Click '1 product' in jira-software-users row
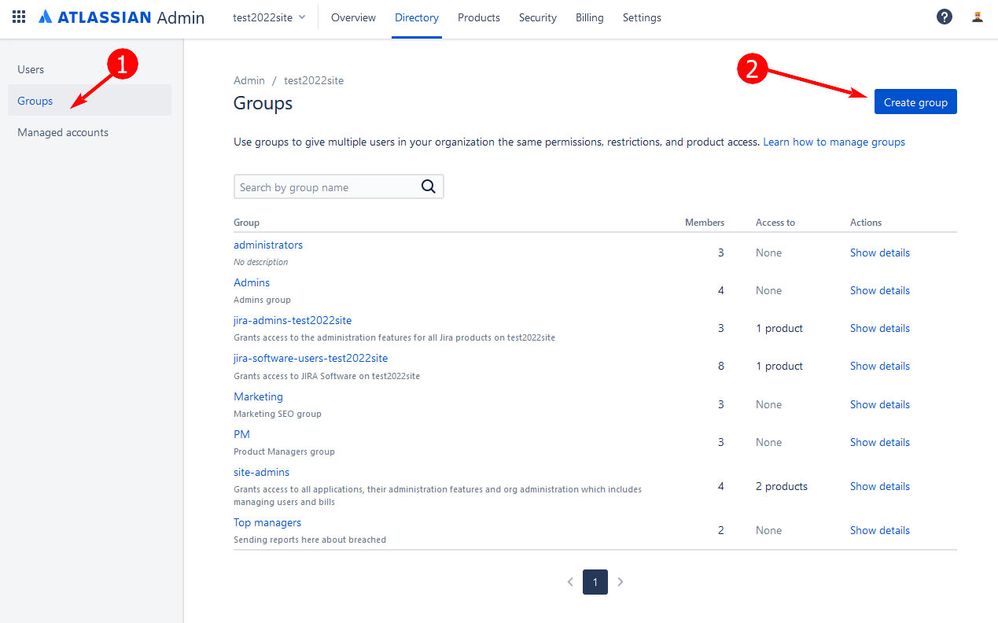The height and width of the screenshot is (623, 998). [x=779, y=366]
